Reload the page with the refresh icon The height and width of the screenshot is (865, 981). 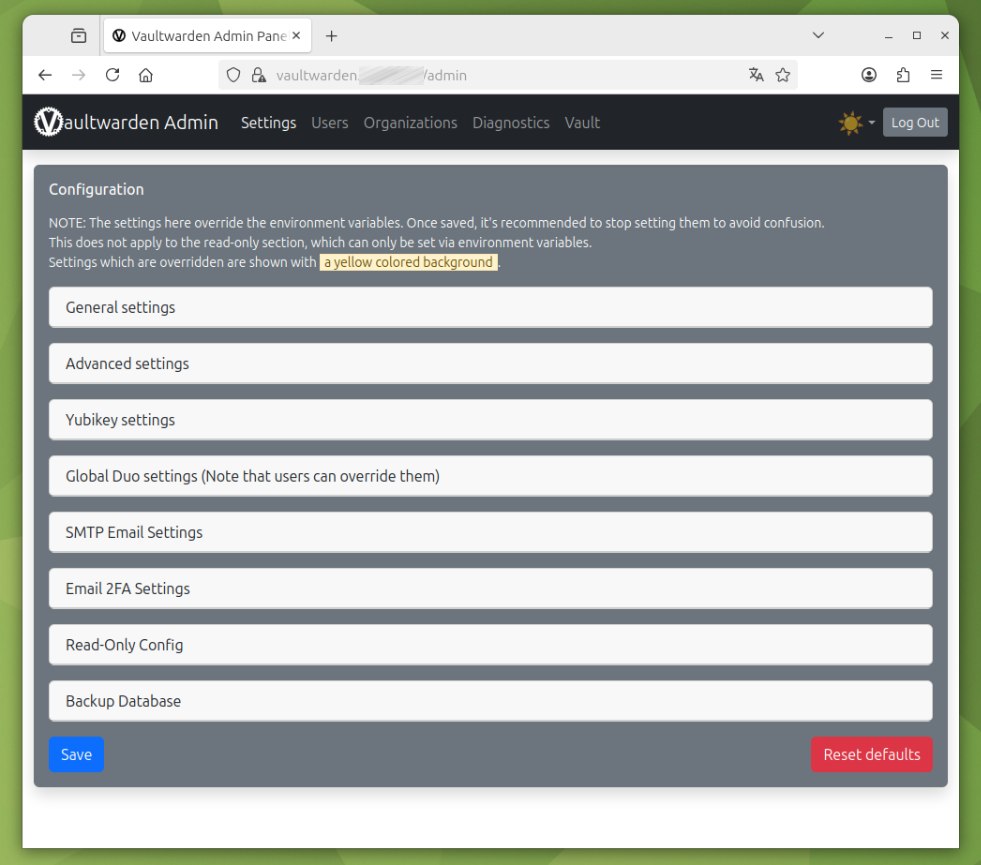[x=113, y=75]
